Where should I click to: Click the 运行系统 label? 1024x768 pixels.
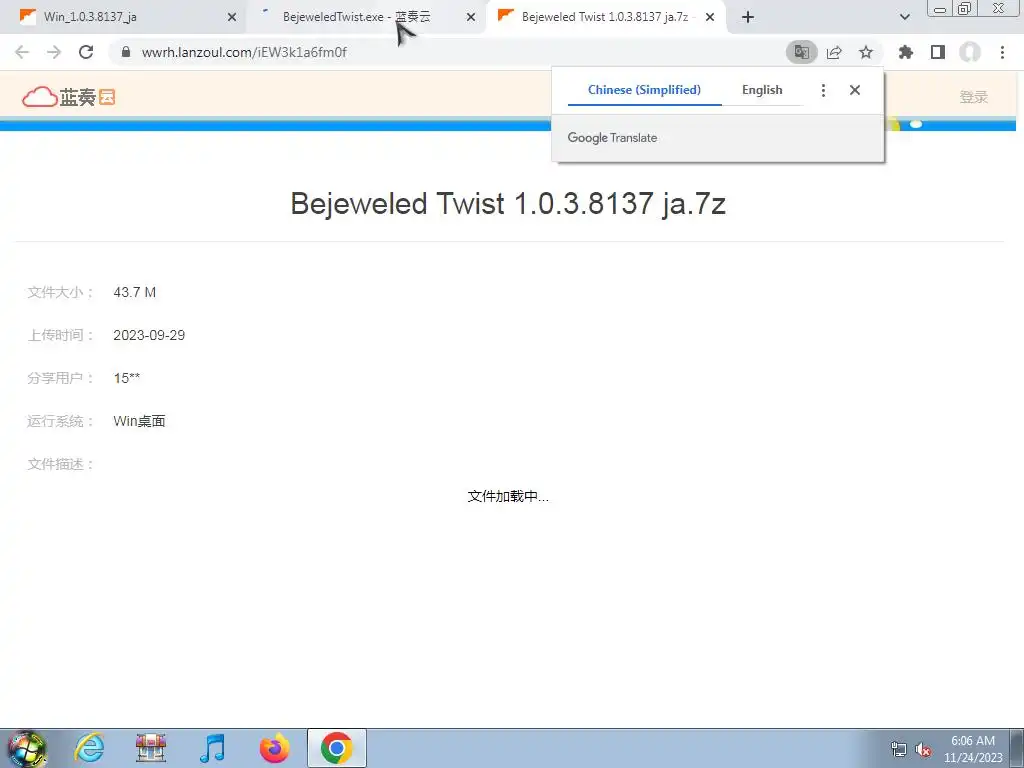[60, 421]
